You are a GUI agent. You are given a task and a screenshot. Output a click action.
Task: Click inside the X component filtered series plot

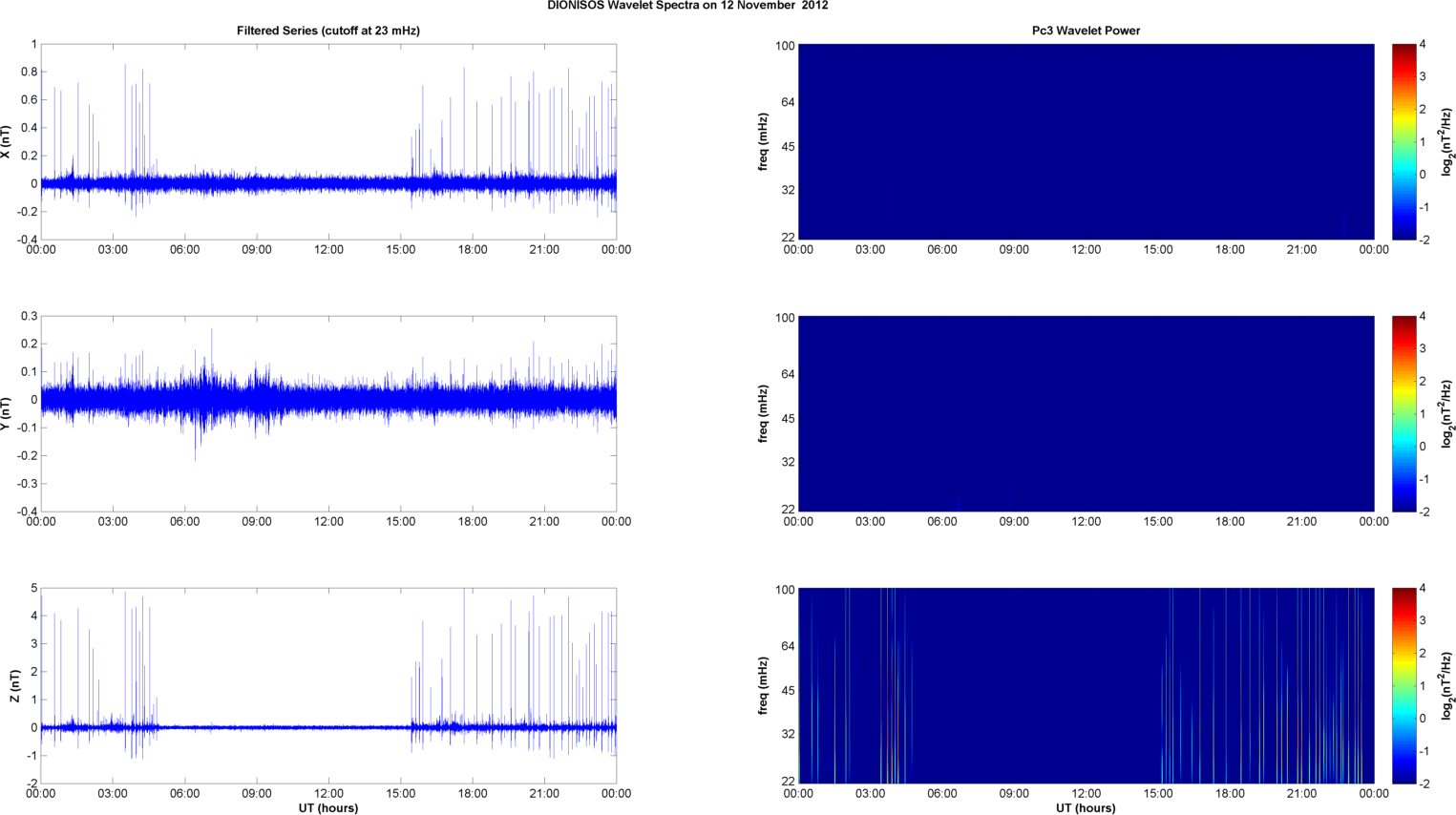(x=328, y=142)
